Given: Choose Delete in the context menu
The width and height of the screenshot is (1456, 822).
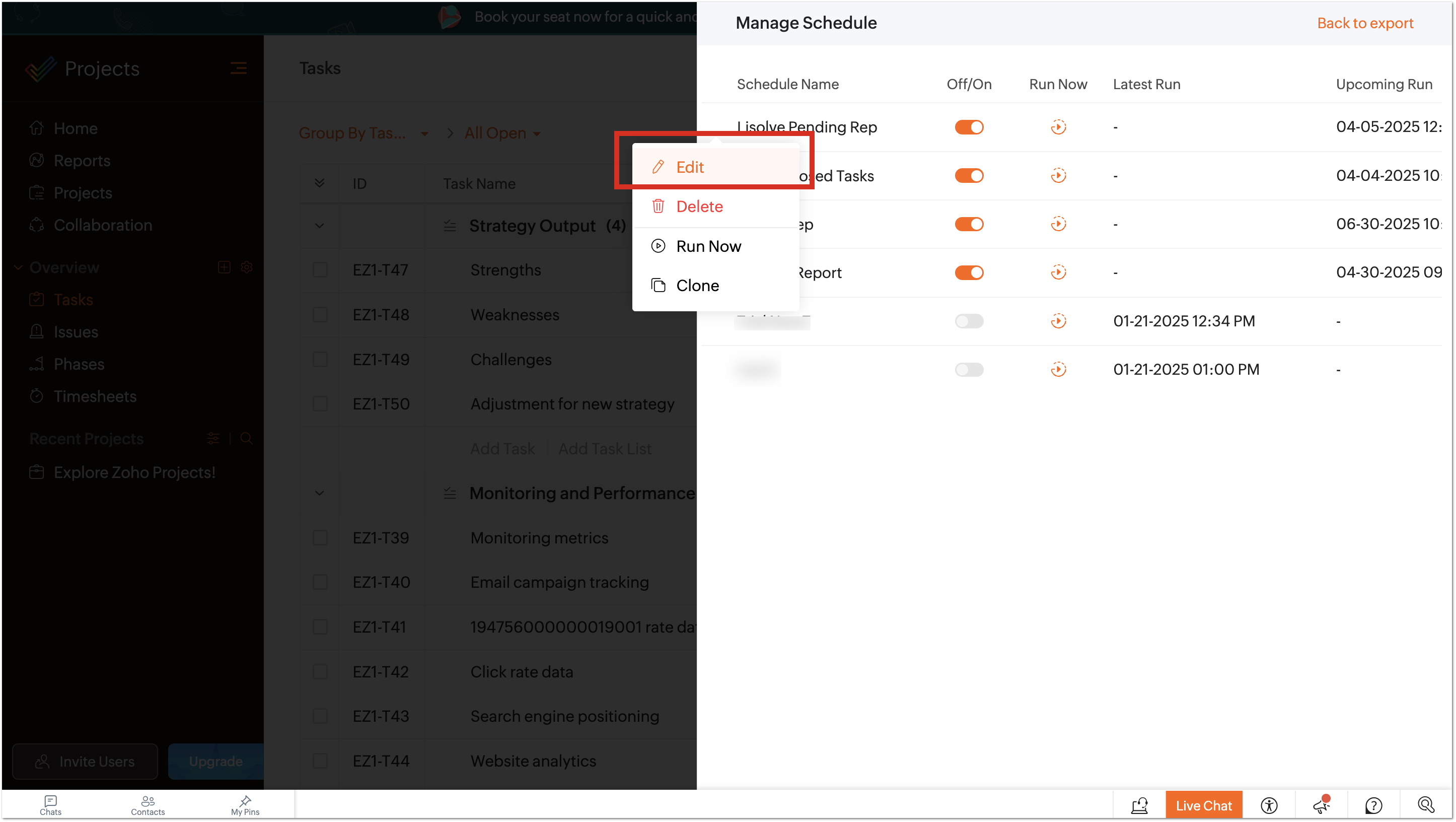Looking at the screenshot, I should tap(699, 207).
